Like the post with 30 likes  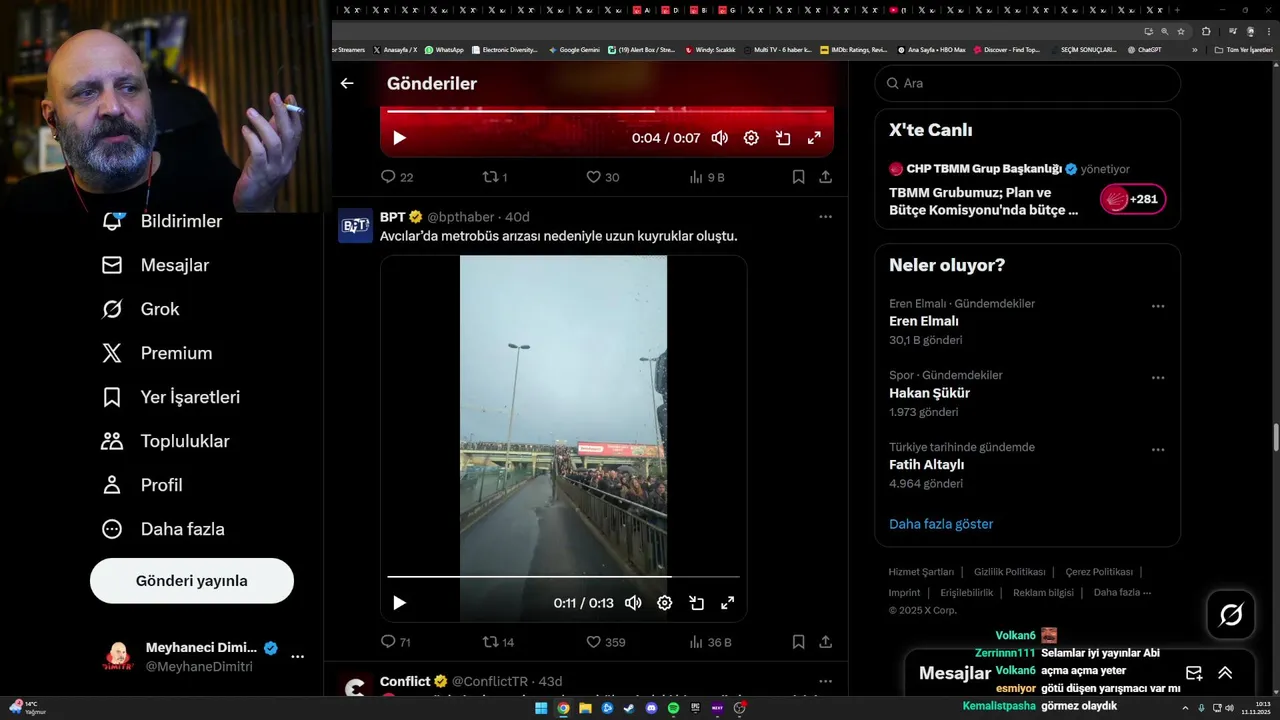coord(603,177)
